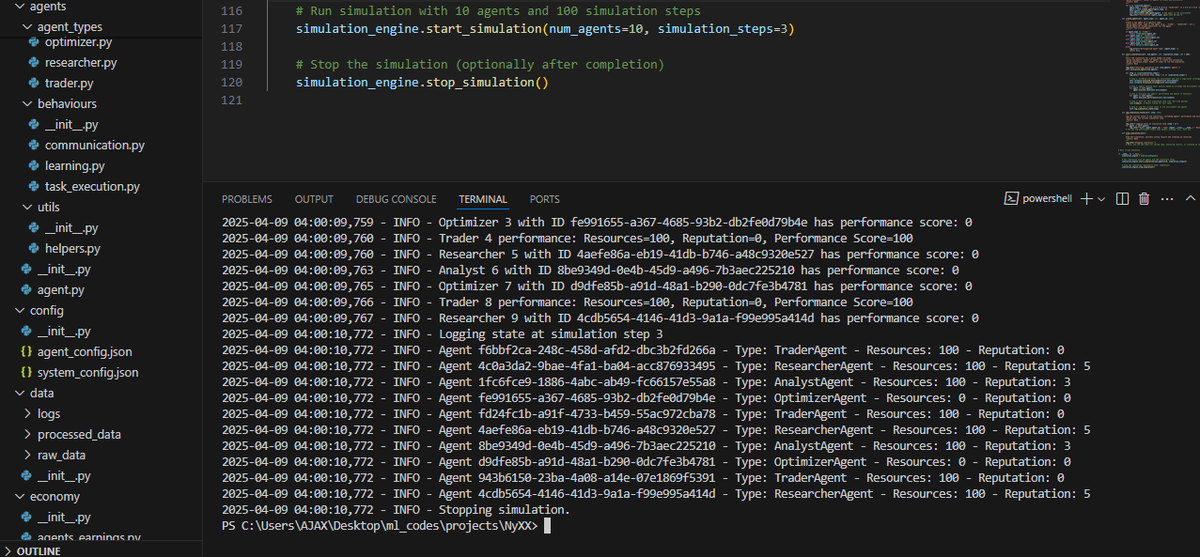
Task: Click 'Logging state at simulation step 3' log line
Action: (x=442, y=334)
